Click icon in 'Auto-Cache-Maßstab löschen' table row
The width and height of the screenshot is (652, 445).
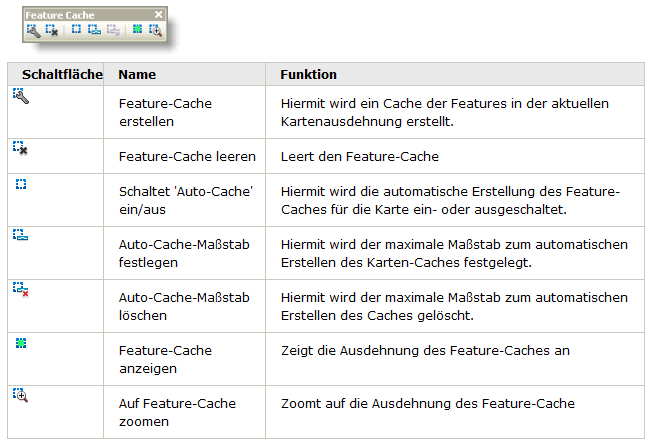coord(20,289)
